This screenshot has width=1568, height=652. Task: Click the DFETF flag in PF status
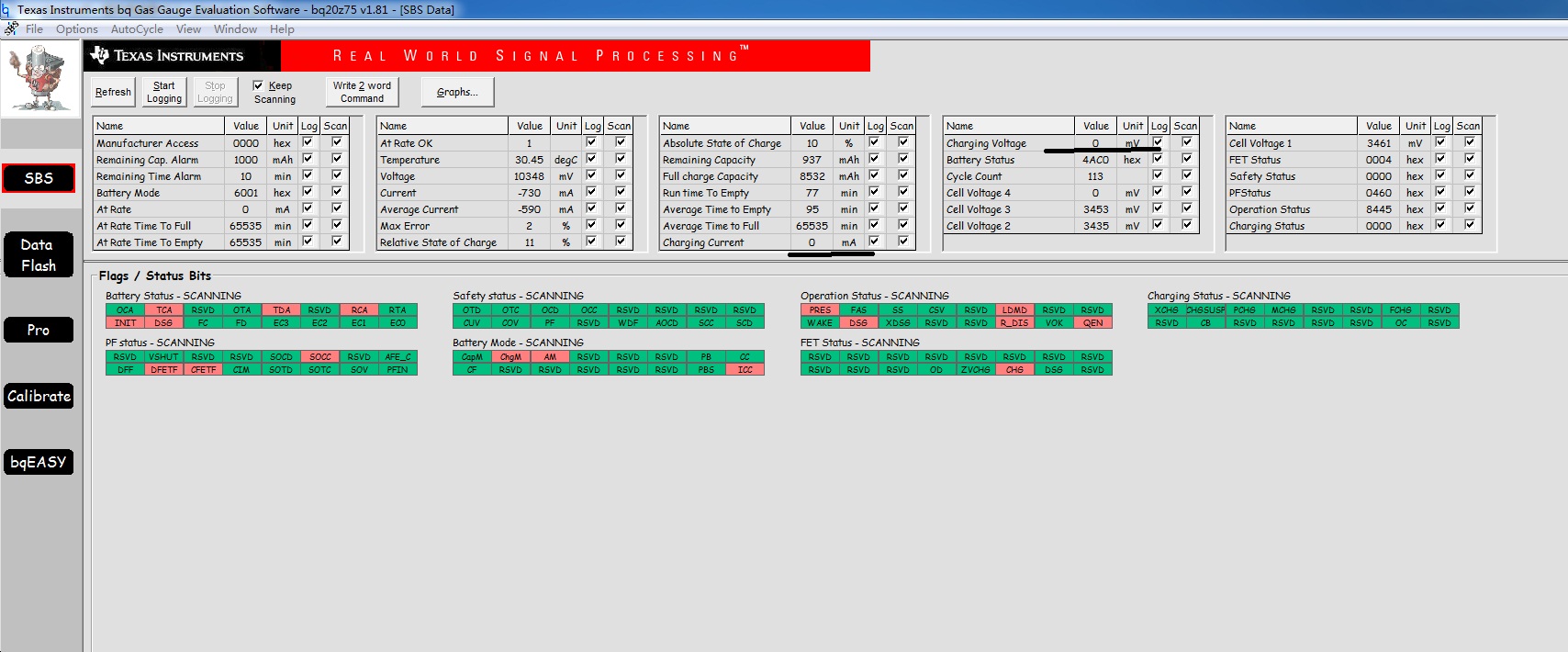click(164, 370)
